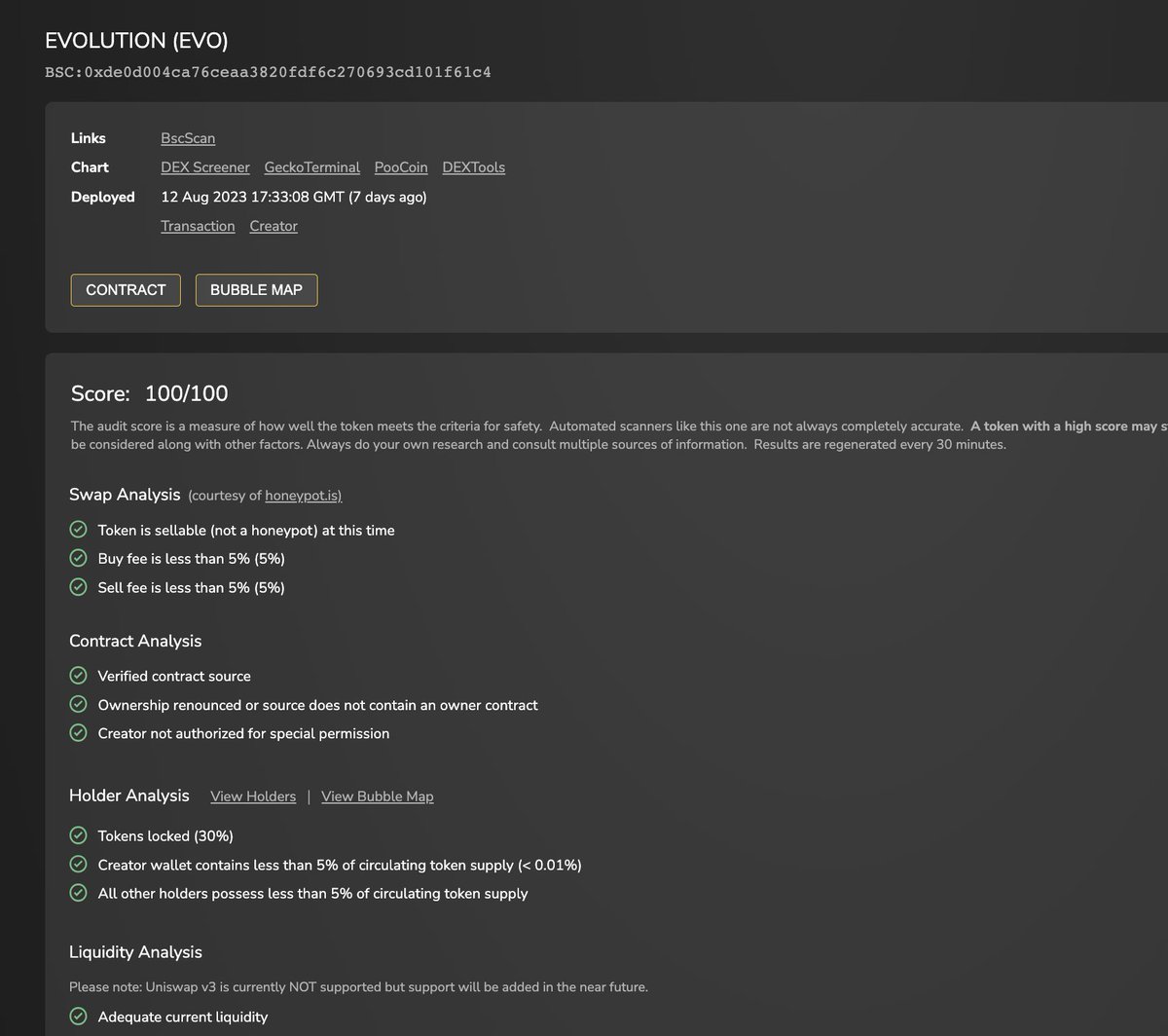This screenshot has width=1168, height=1036.
Task: Click 'All other holders possess less than 5%' text
Action: pyautogui.click(x=313, y=894)
